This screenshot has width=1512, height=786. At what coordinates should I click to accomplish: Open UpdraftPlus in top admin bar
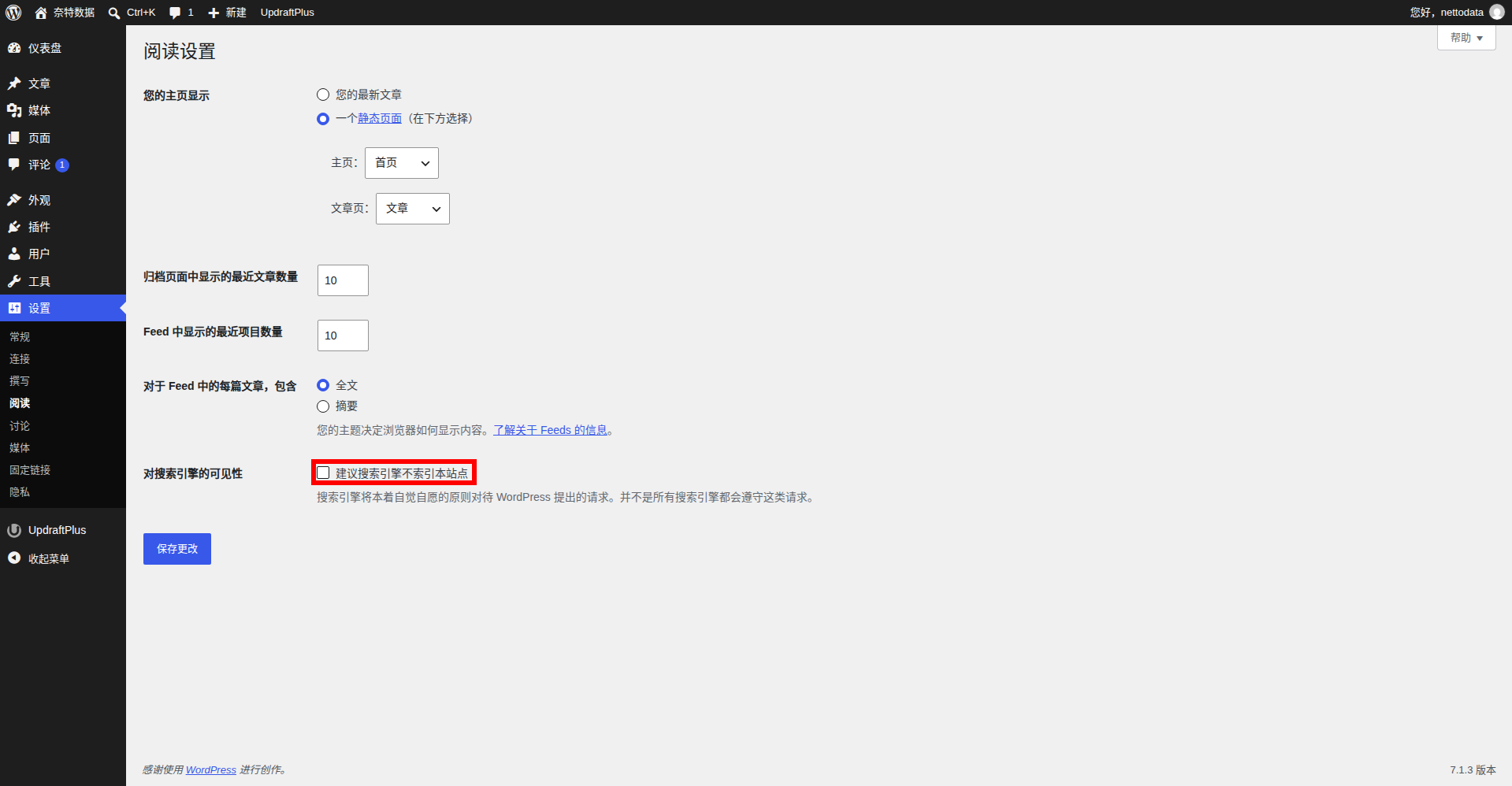click(x=288, y=13)
